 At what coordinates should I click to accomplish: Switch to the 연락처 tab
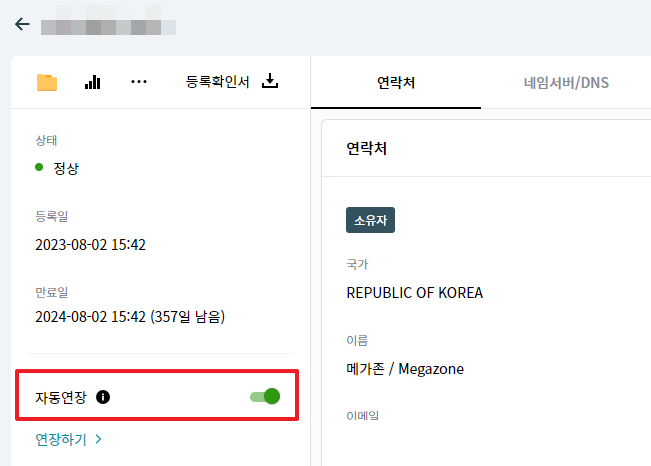coord(396,82)
